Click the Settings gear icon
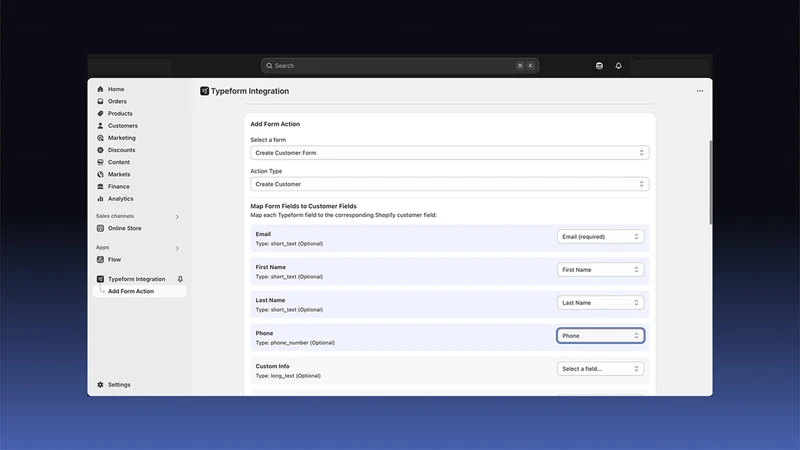This screenshot has height=450, width=800. tap(100, 385)
